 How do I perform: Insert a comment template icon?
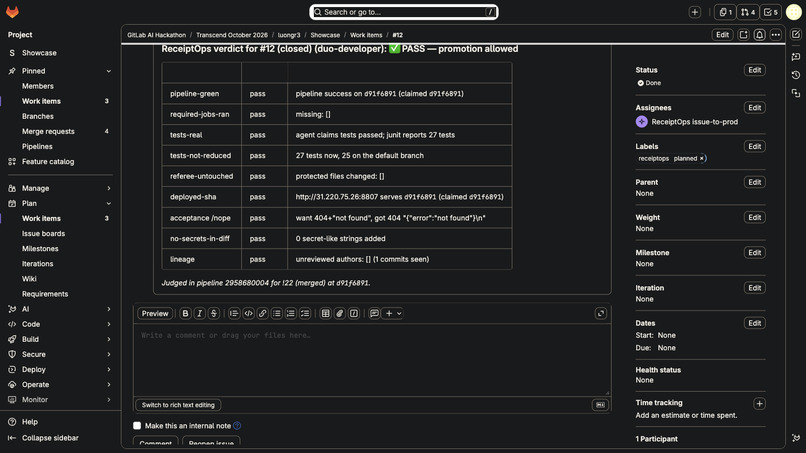pyautogui.click(x=374, y=313)
